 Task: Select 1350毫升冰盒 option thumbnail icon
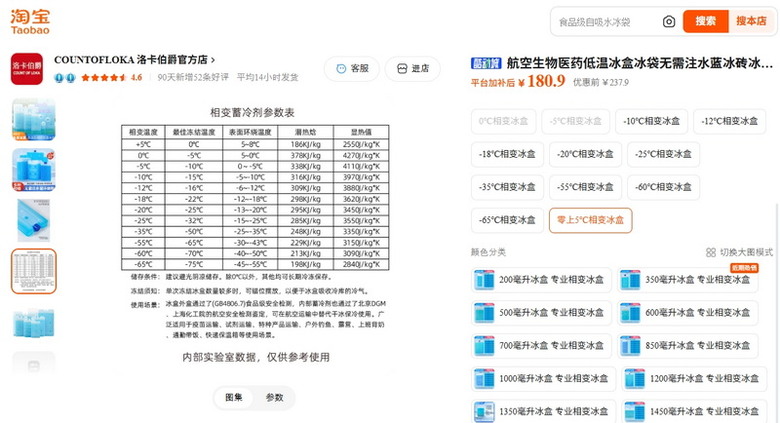point(484,412)
